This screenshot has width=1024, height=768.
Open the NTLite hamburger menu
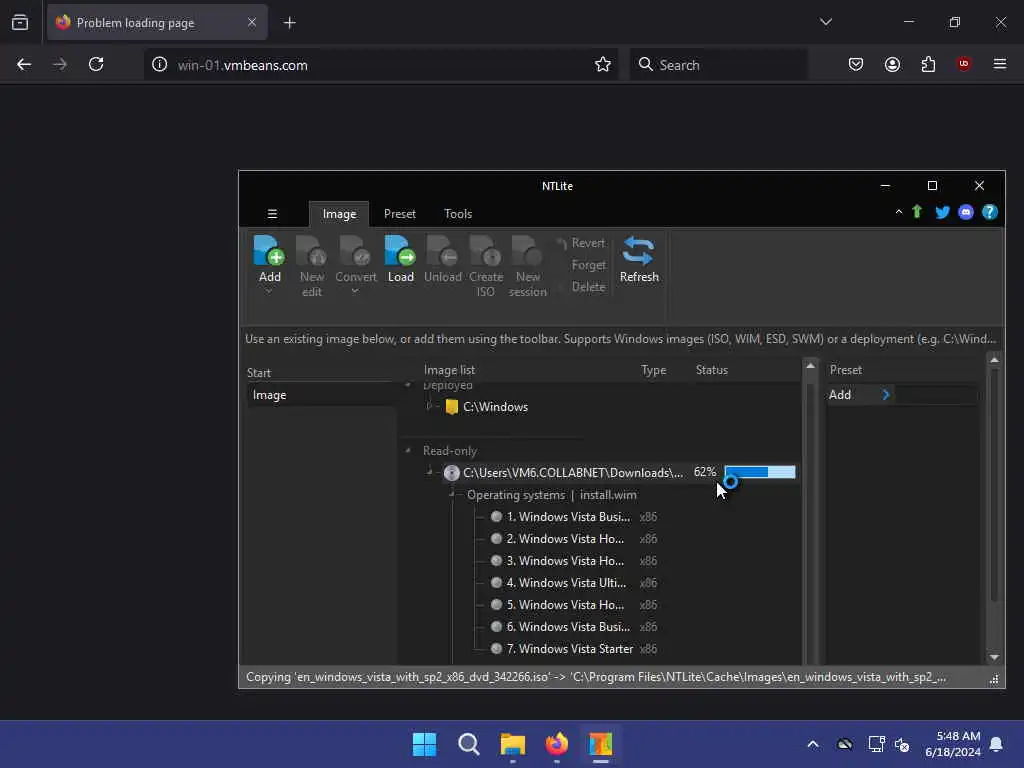click(272, 214)
